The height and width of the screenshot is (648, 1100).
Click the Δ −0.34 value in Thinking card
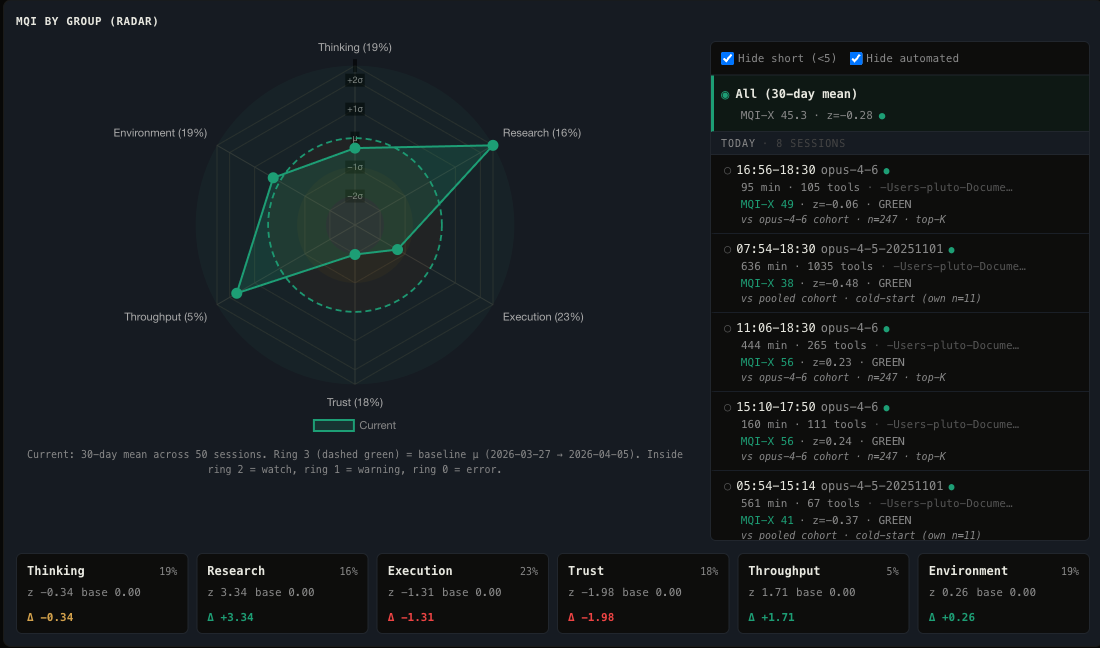[50, 617]
